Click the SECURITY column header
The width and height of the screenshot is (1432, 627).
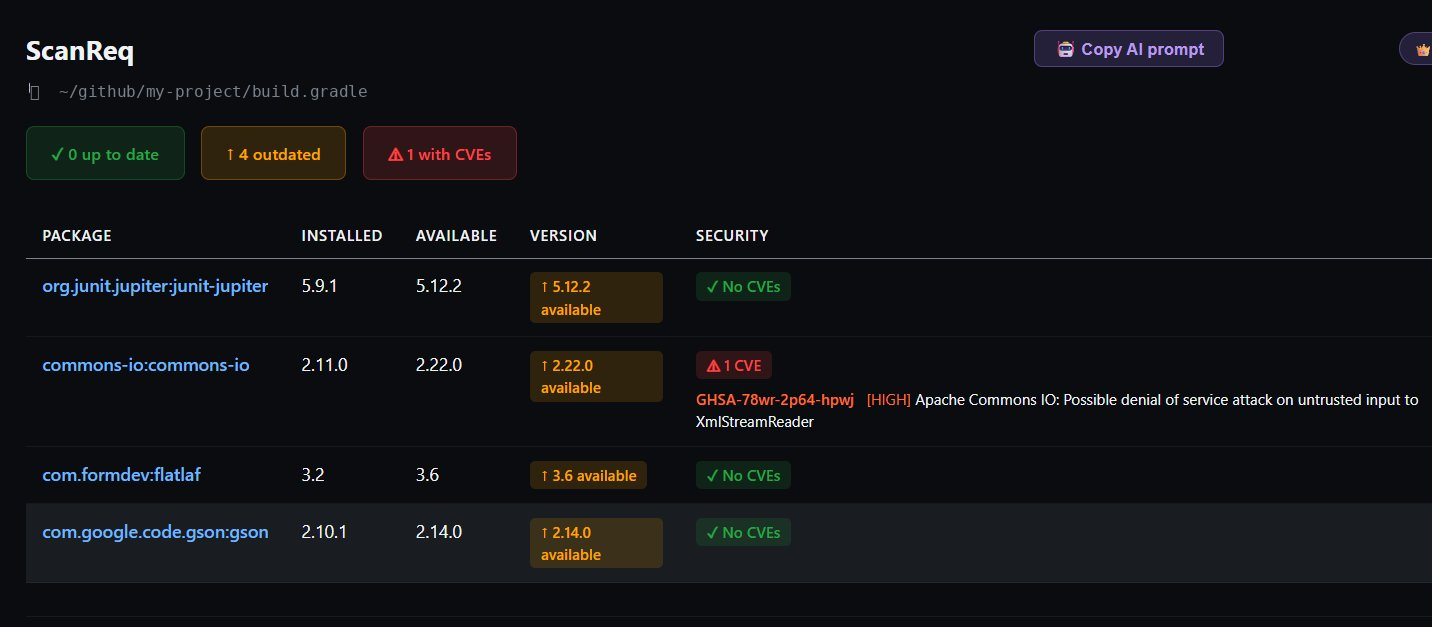(x=732, y=236)
